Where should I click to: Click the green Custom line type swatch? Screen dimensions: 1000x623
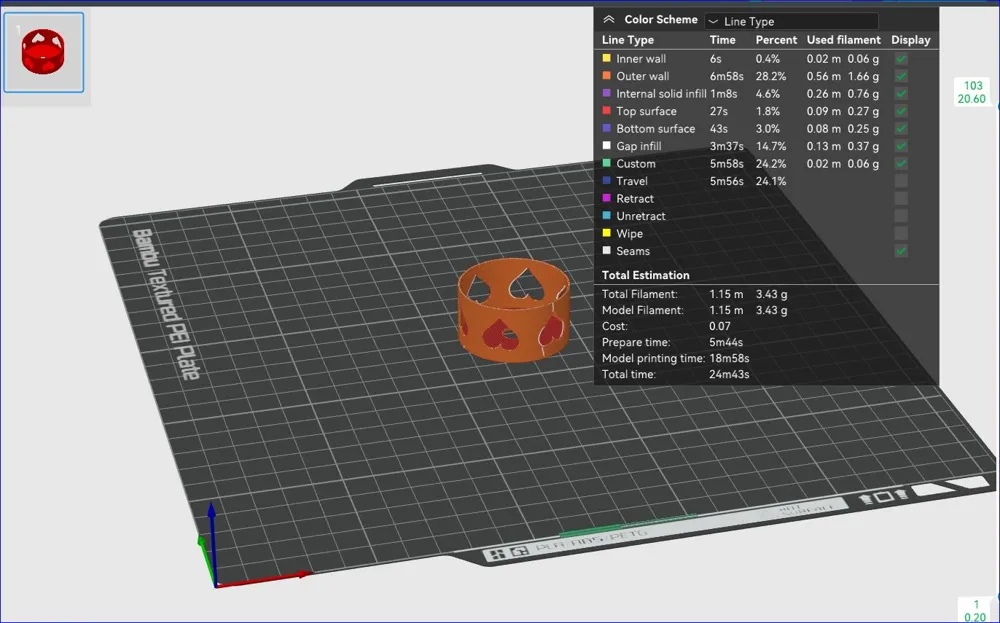[x=607, y=163]
